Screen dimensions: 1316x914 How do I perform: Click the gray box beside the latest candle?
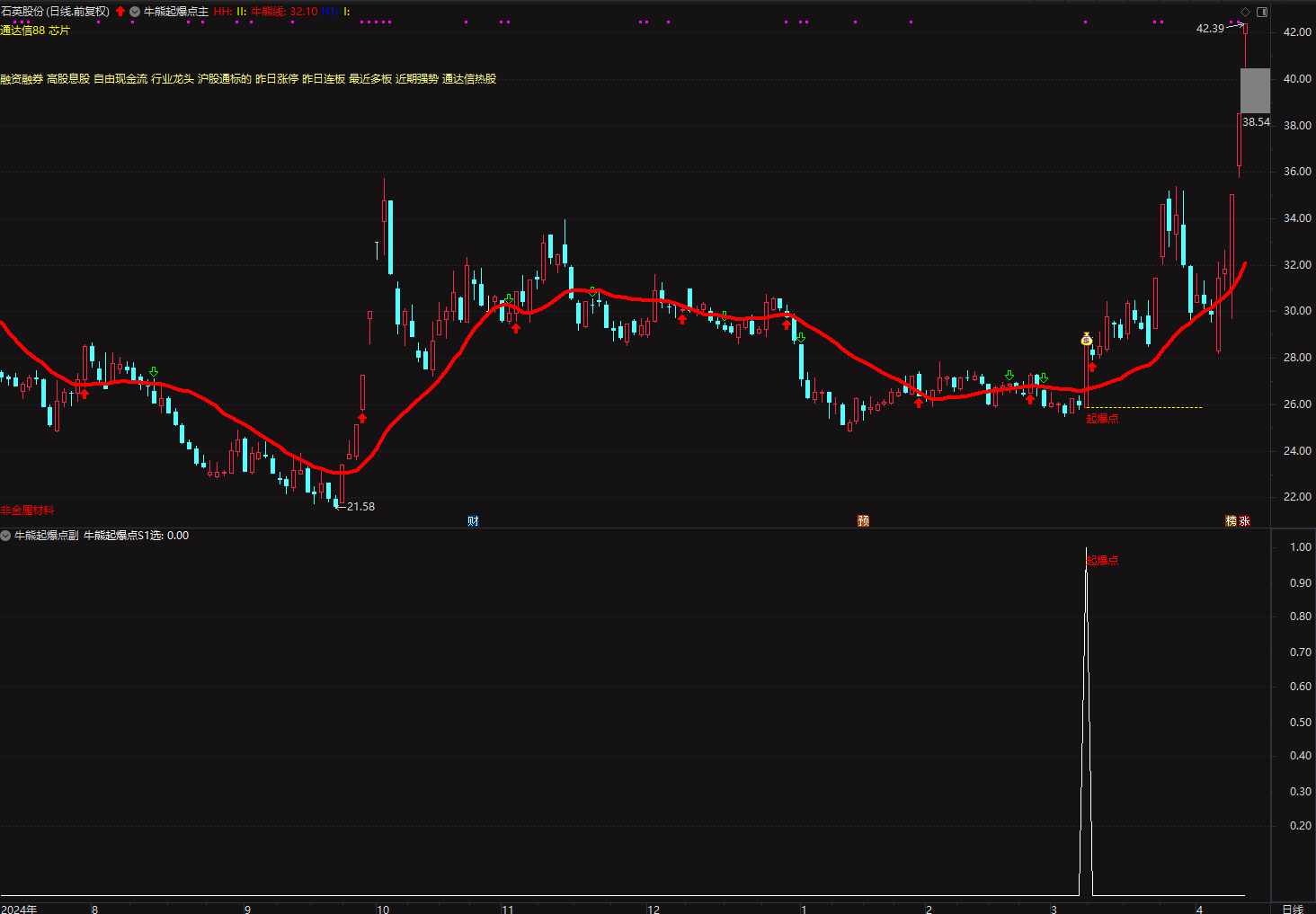pyautogui.click(x=1256, y=91)
